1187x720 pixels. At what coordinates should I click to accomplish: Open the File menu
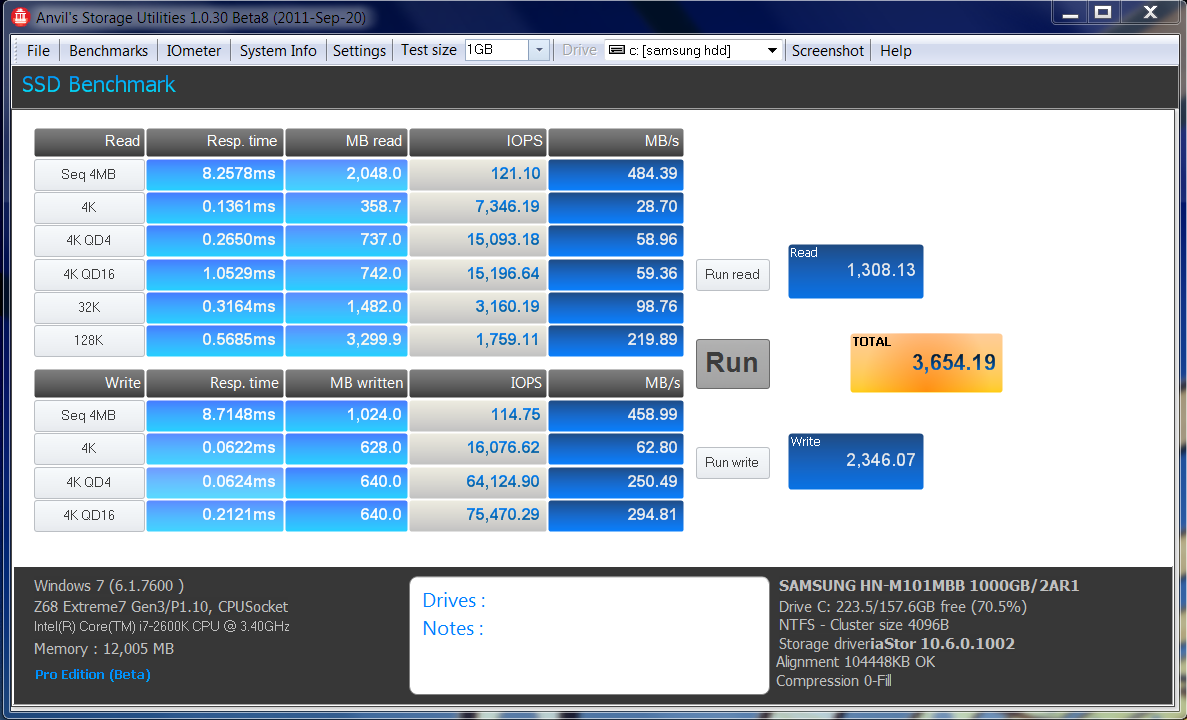[38, 51]
